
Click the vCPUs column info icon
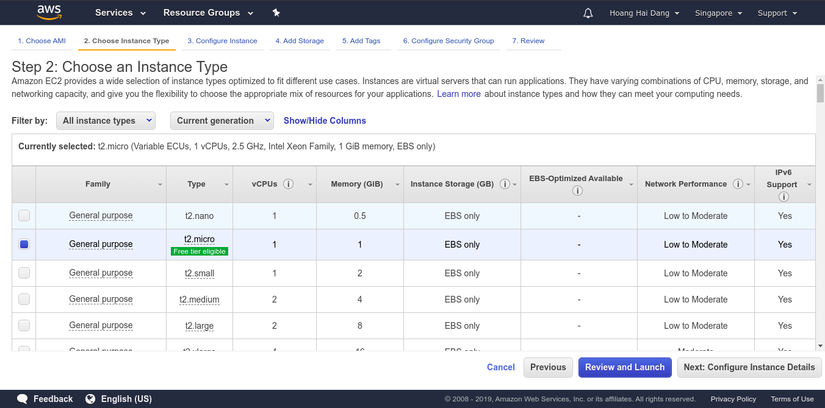(x=289, y=184)
